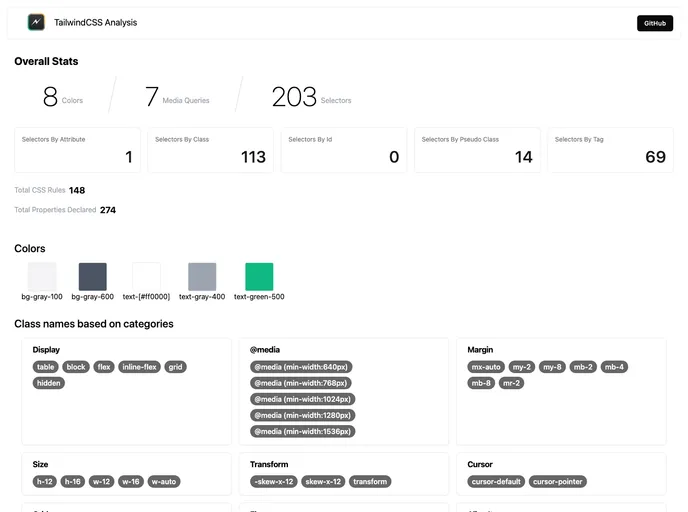This screenshot has height=512, width=688.
Task: Click the w-auto size tag
Action: click(x=164, y=481)
